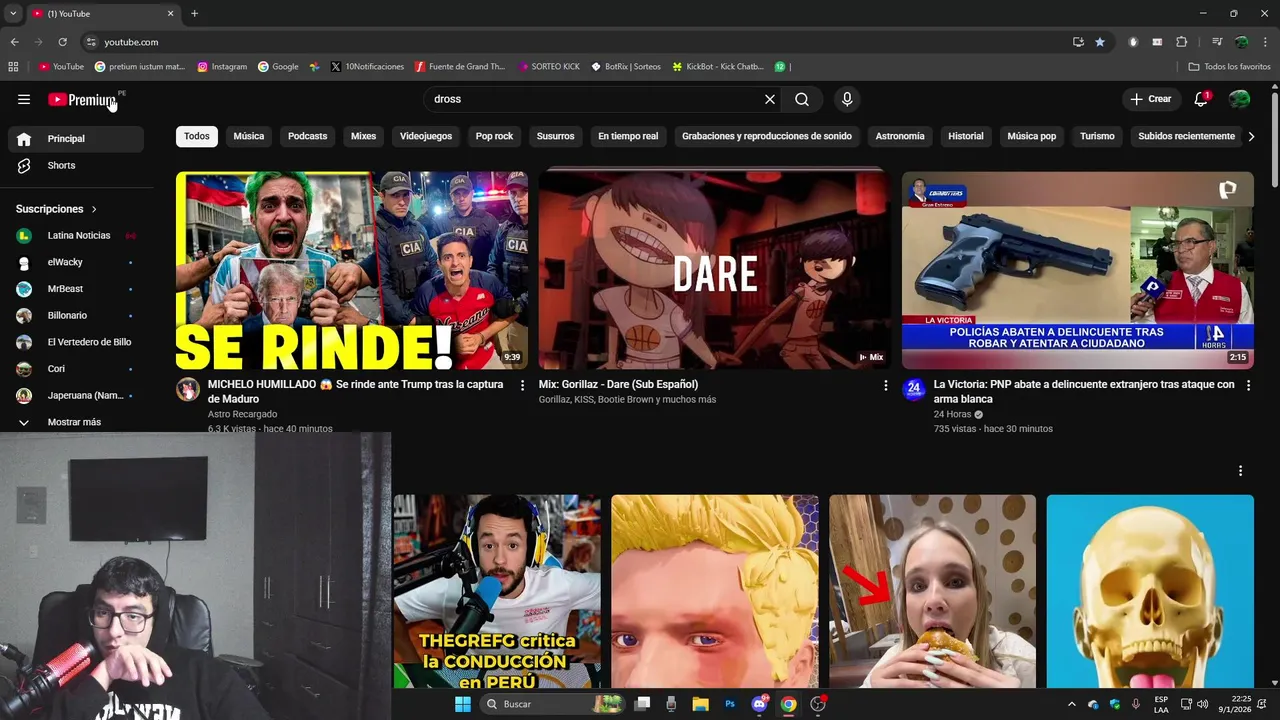Screen dimensions: 1280x720
Task: Open the account avatar menu
Action: 1239,99
